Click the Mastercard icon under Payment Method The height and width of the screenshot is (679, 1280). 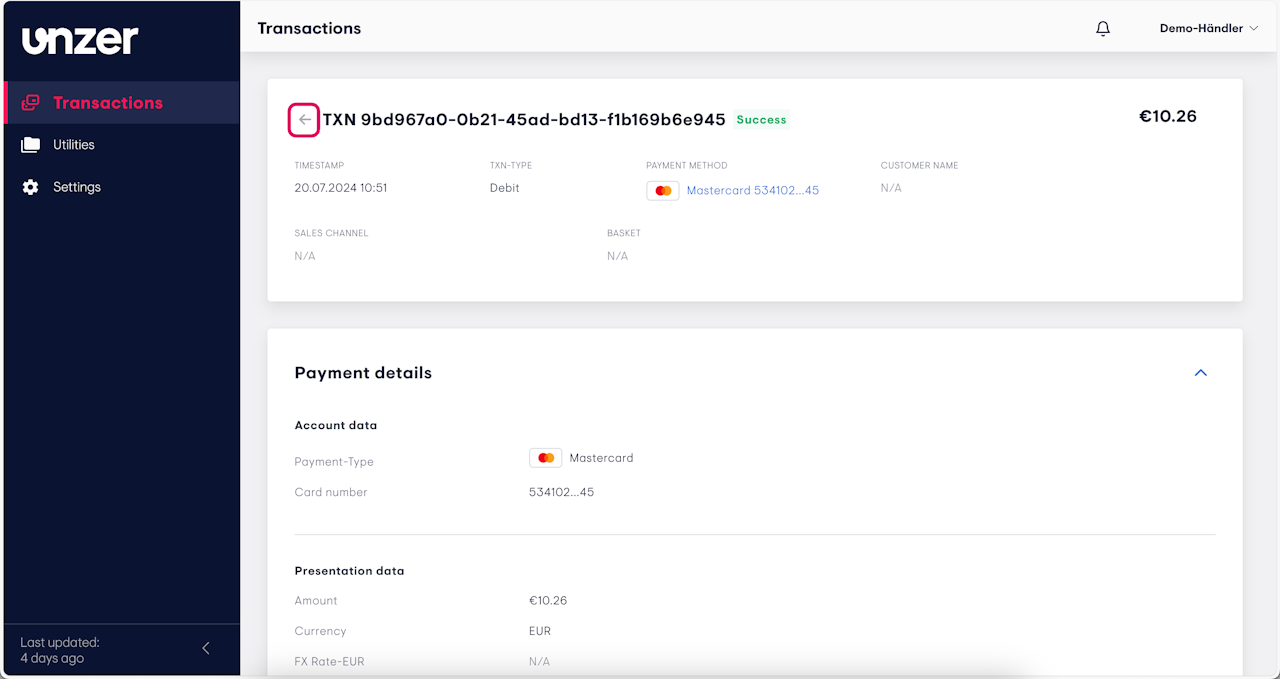tap(663, 191)
